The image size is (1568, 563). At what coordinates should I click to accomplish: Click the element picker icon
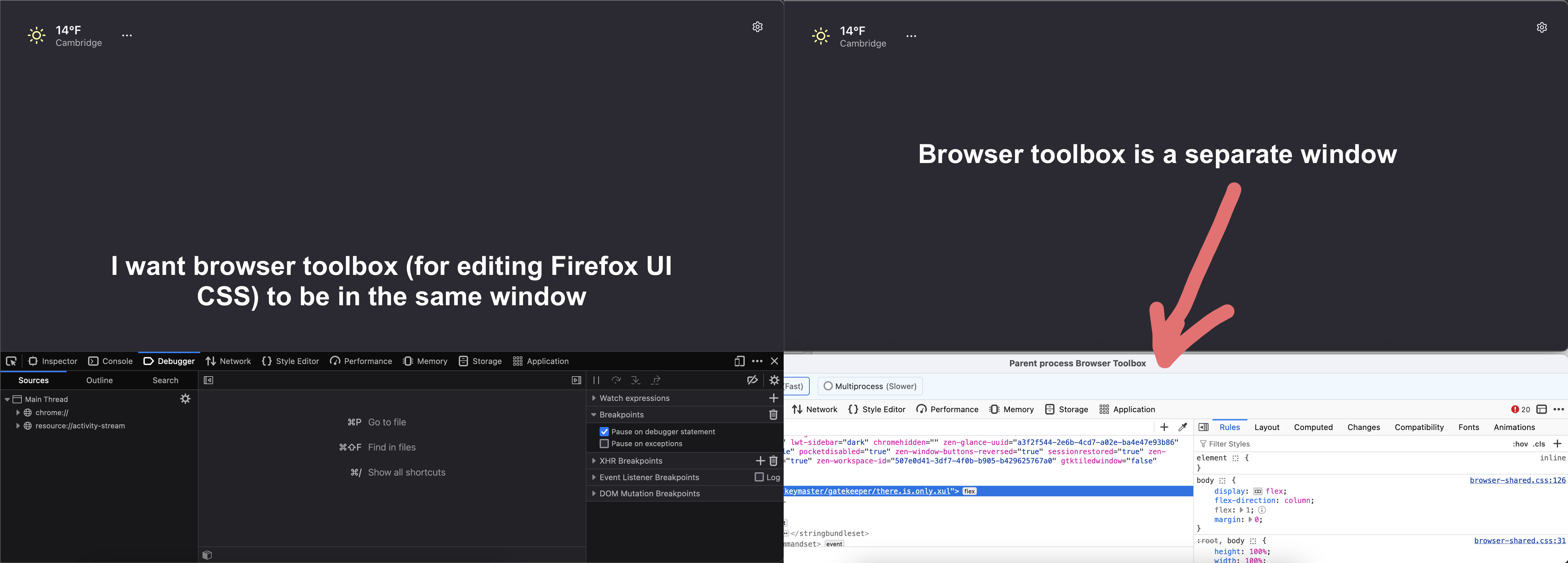tap(11, 361)
